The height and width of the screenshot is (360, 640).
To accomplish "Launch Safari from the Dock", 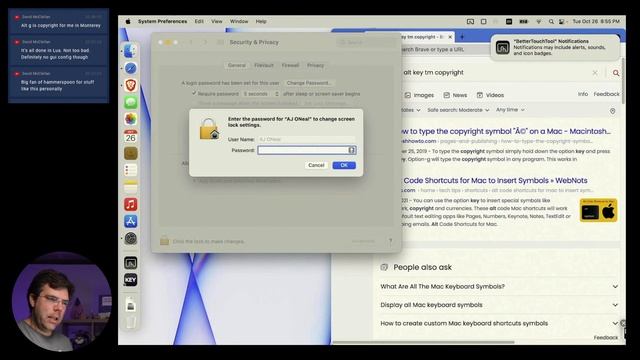I will pyautogui.click(x=131, y=68).
